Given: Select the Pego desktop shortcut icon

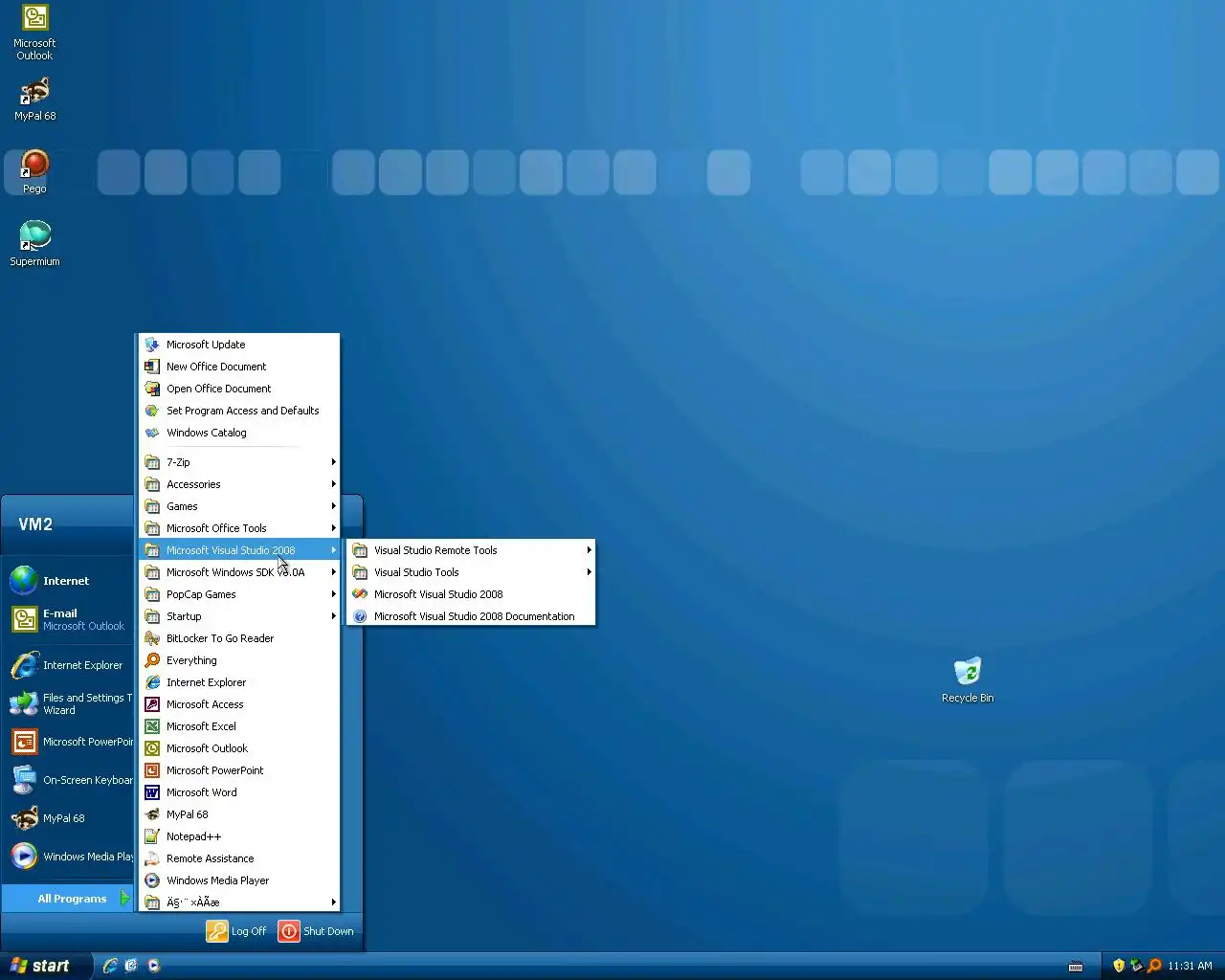Looking at the screenshot, I should [34, 172].
